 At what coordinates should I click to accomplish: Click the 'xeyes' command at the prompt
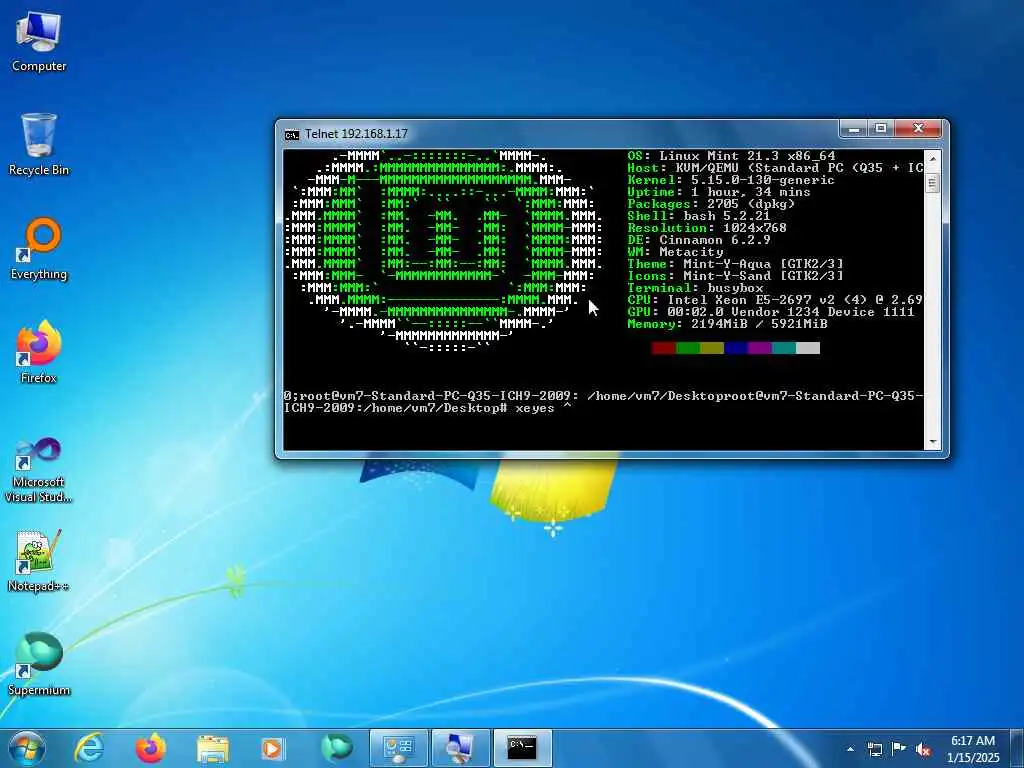click(534, 409)
